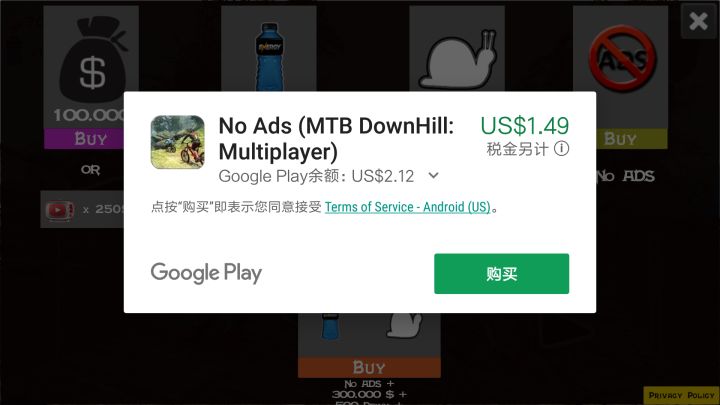Click the Google Play logo
The width and height of the screenshot is (720, 405).
[x=206, y=273]
